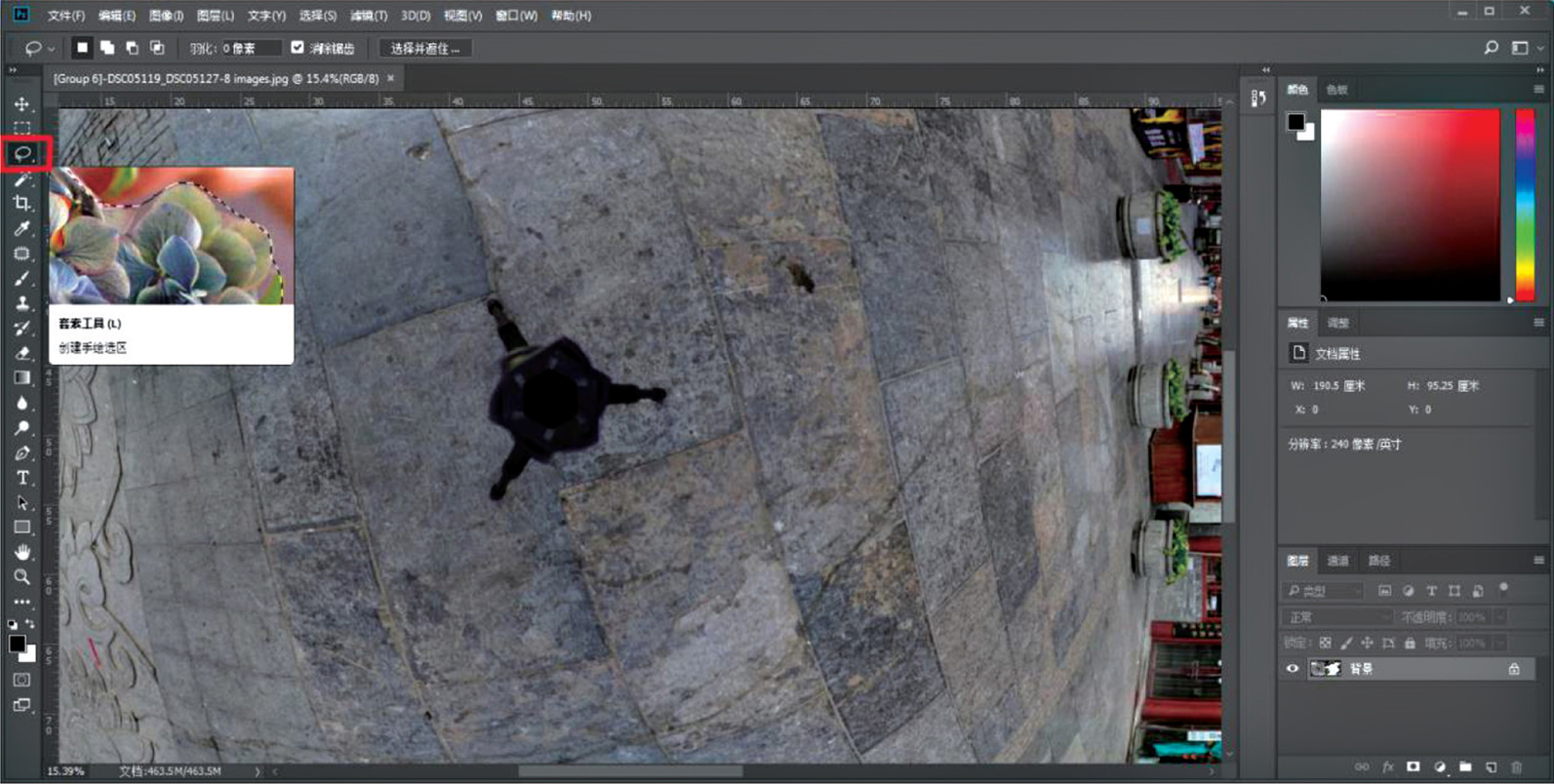Open the layer blend mode dropdown
Image resolution: width=1554 pixels, height=784 pixels.
coord(1337,617)
